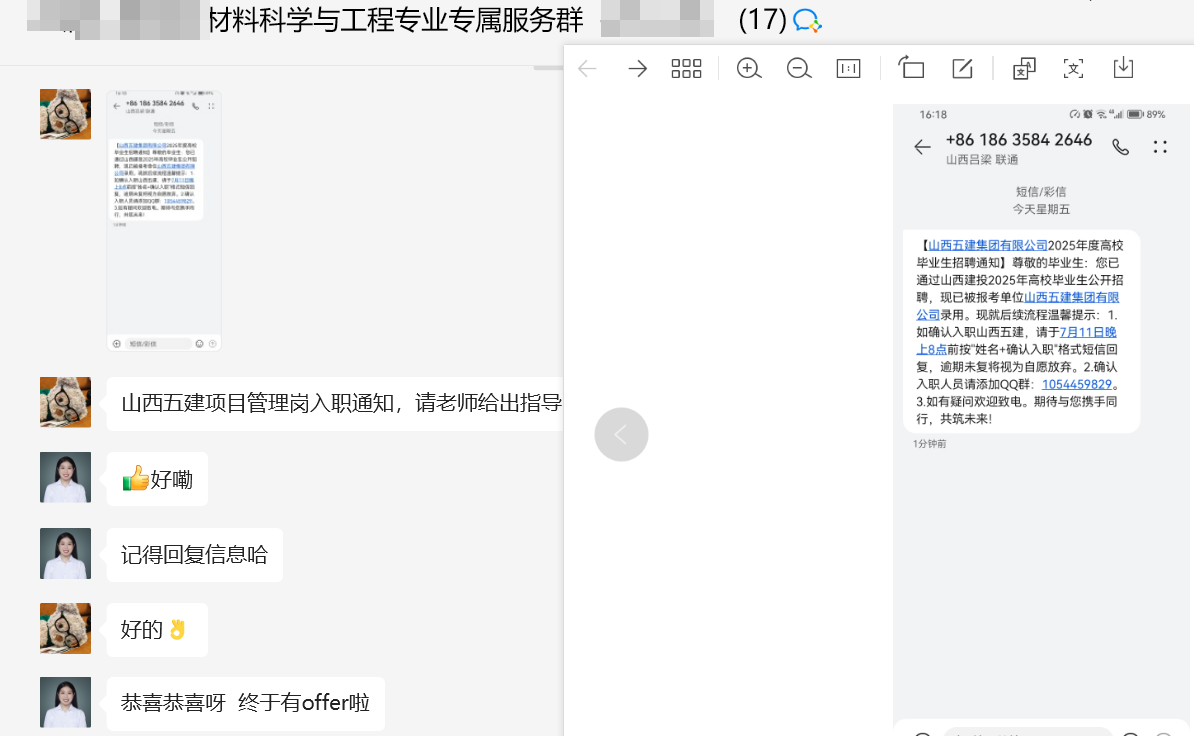Viewport: 1194px width, 736px height.
Task: Click the group chat icon beside (17)
Action: 806,20
